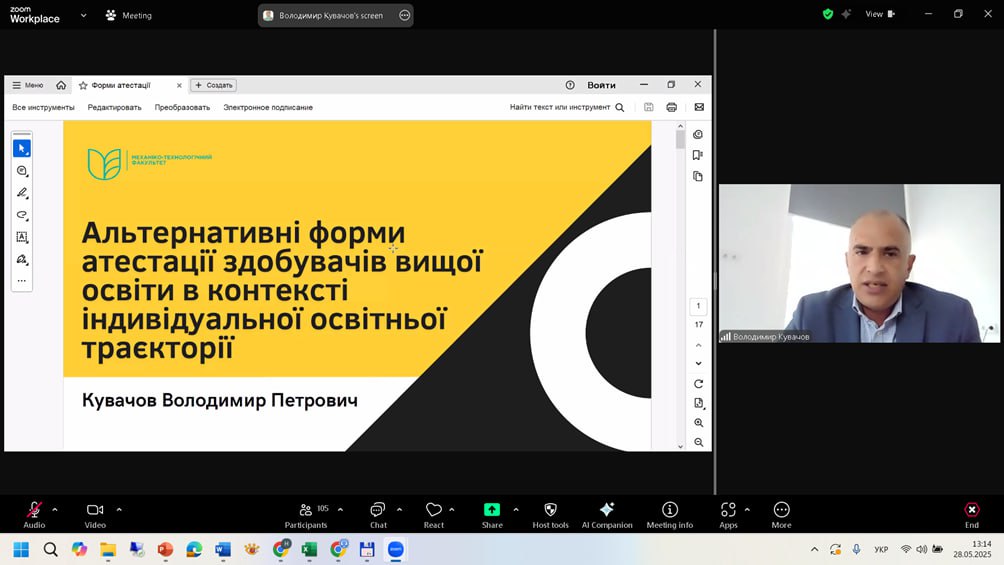
Task: Show Meeting info details
Action: (x=670, y=511)
